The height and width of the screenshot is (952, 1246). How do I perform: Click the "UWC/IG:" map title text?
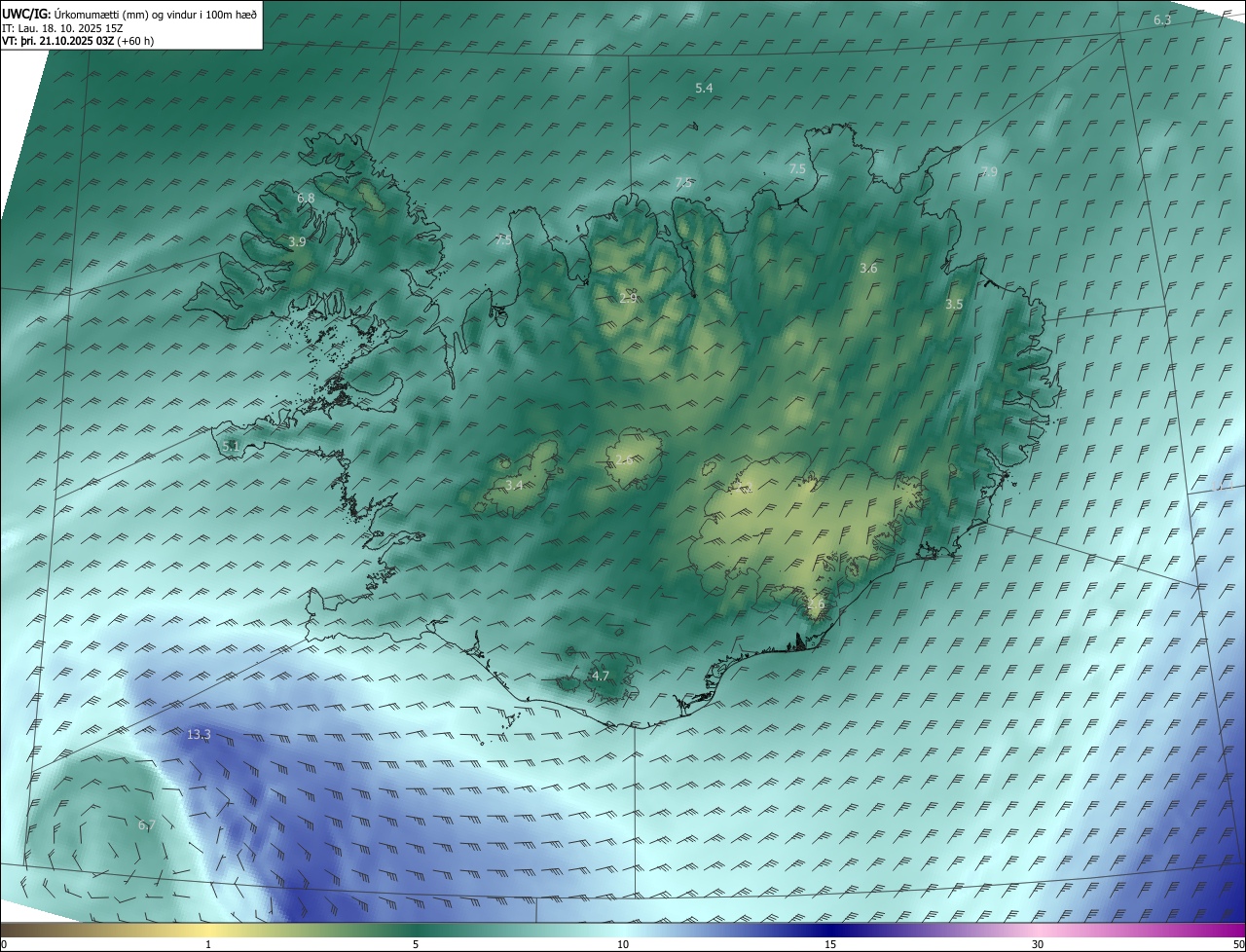click(26, 14)
